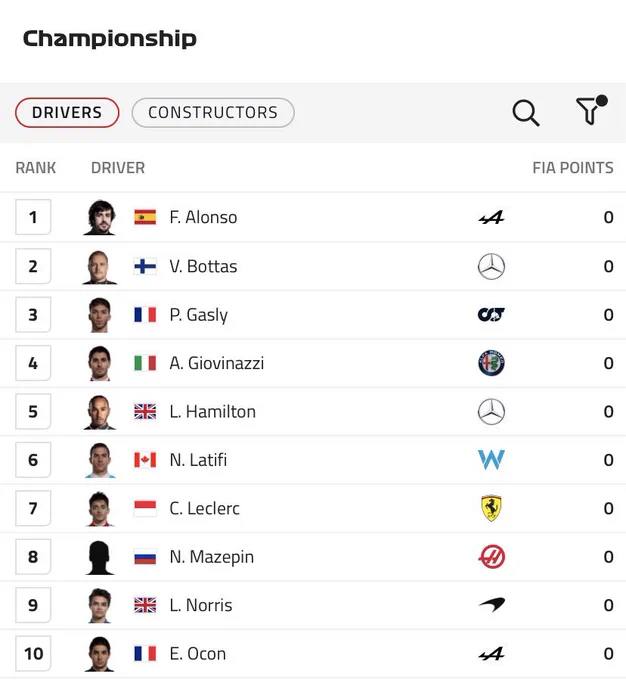The image size is (626, 680).
Task: Click the N. Mazepin silhouette photo
Action: [x=100, y=557]
